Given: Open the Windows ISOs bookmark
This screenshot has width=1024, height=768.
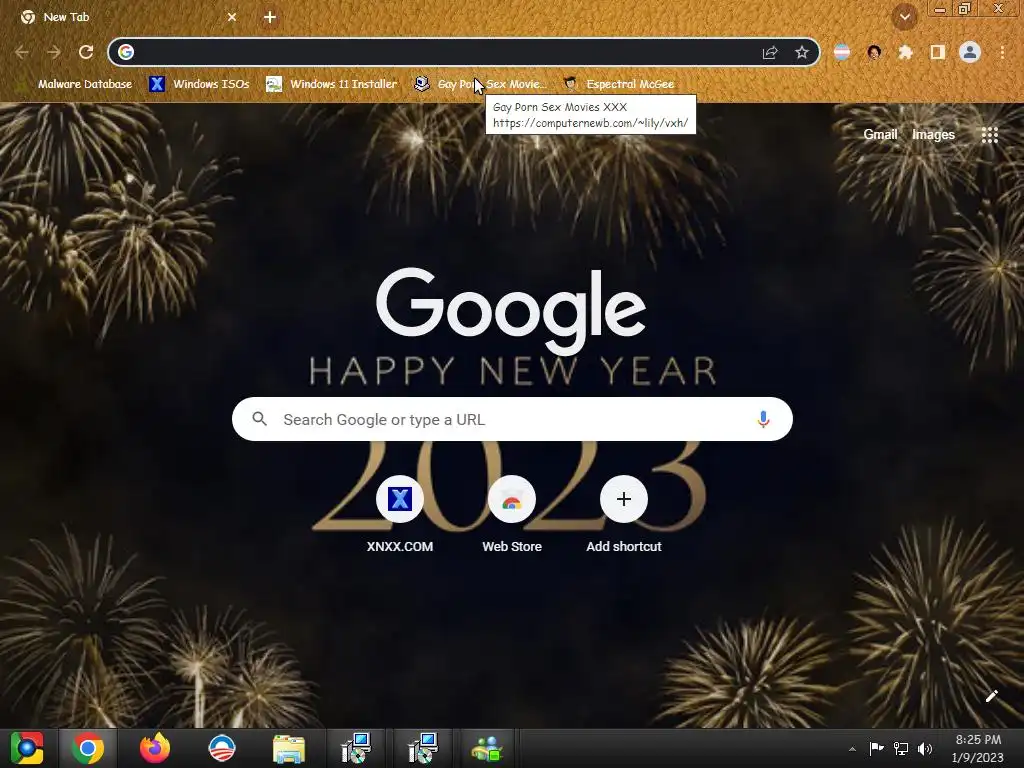Looking at the screenshot, I should (x=199, y=84).
